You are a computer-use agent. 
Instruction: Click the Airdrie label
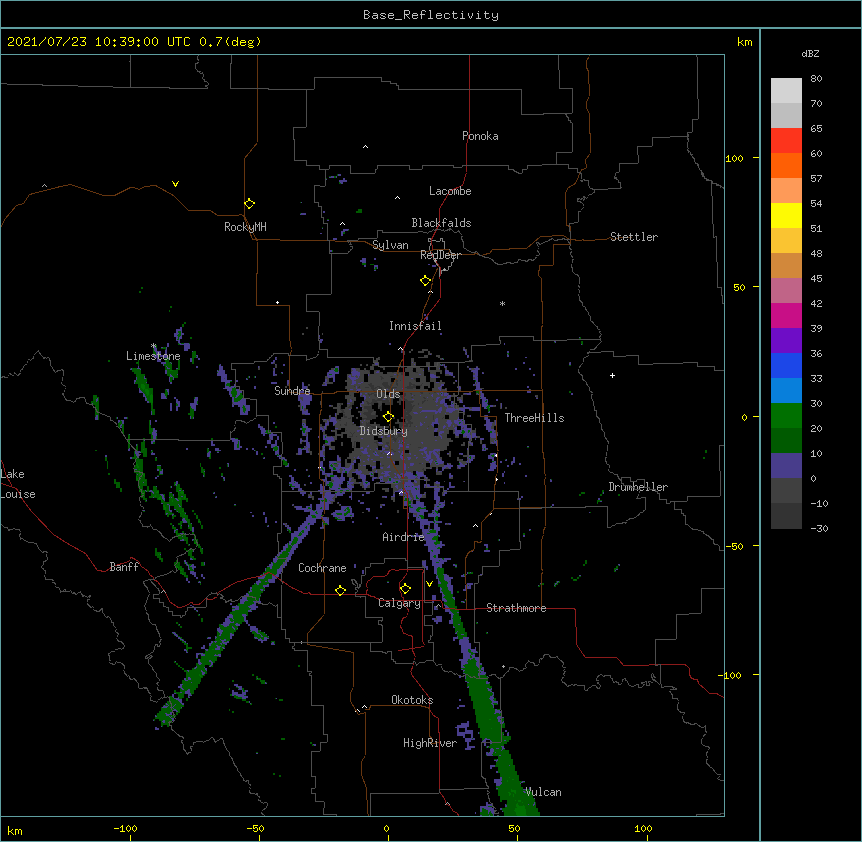(403, 537)
